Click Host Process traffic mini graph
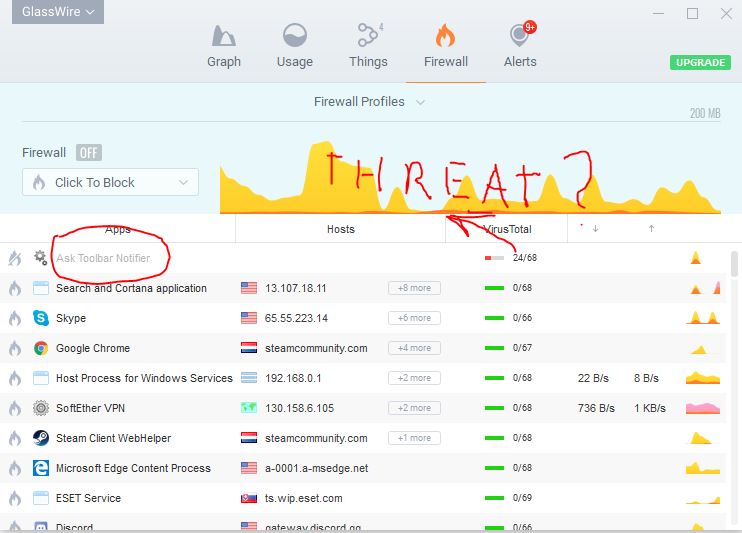Screen dimensions: 742x533 click(703, 378)
